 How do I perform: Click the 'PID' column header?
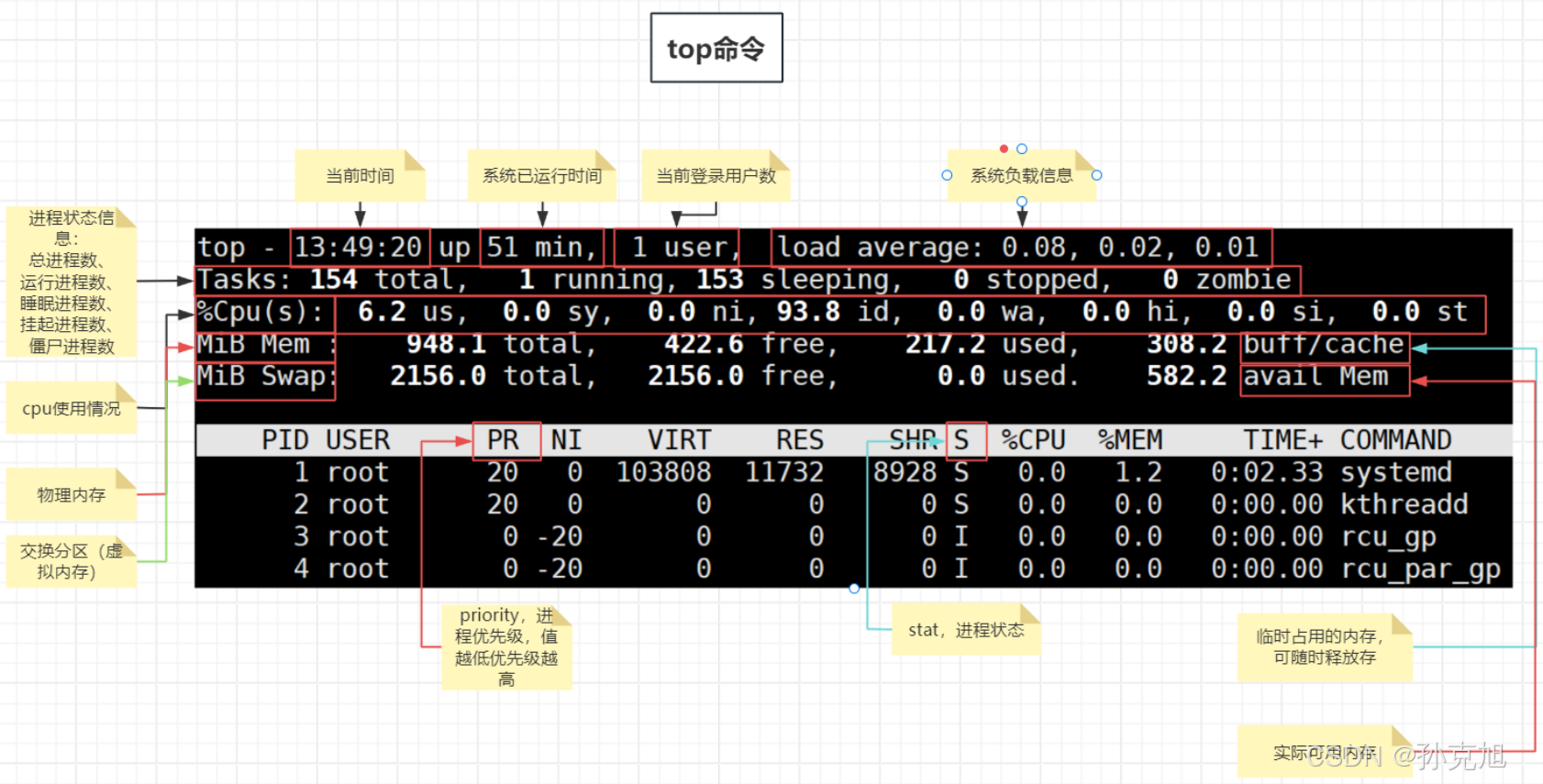(284, 440)
